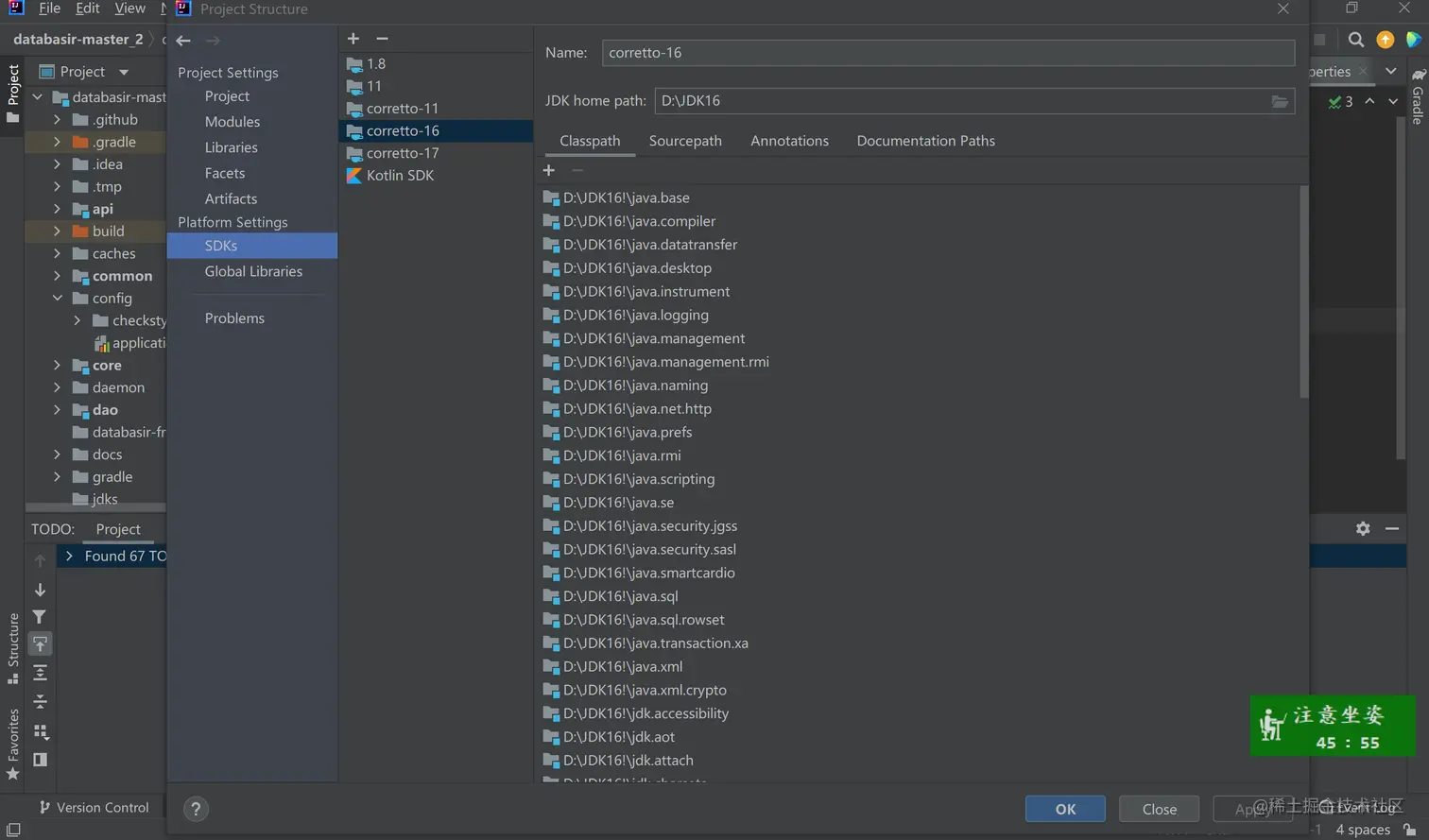Add a classpath entry with the plus icon
Viewport: 1429px width, 840px height.
(x=549, y=170)
